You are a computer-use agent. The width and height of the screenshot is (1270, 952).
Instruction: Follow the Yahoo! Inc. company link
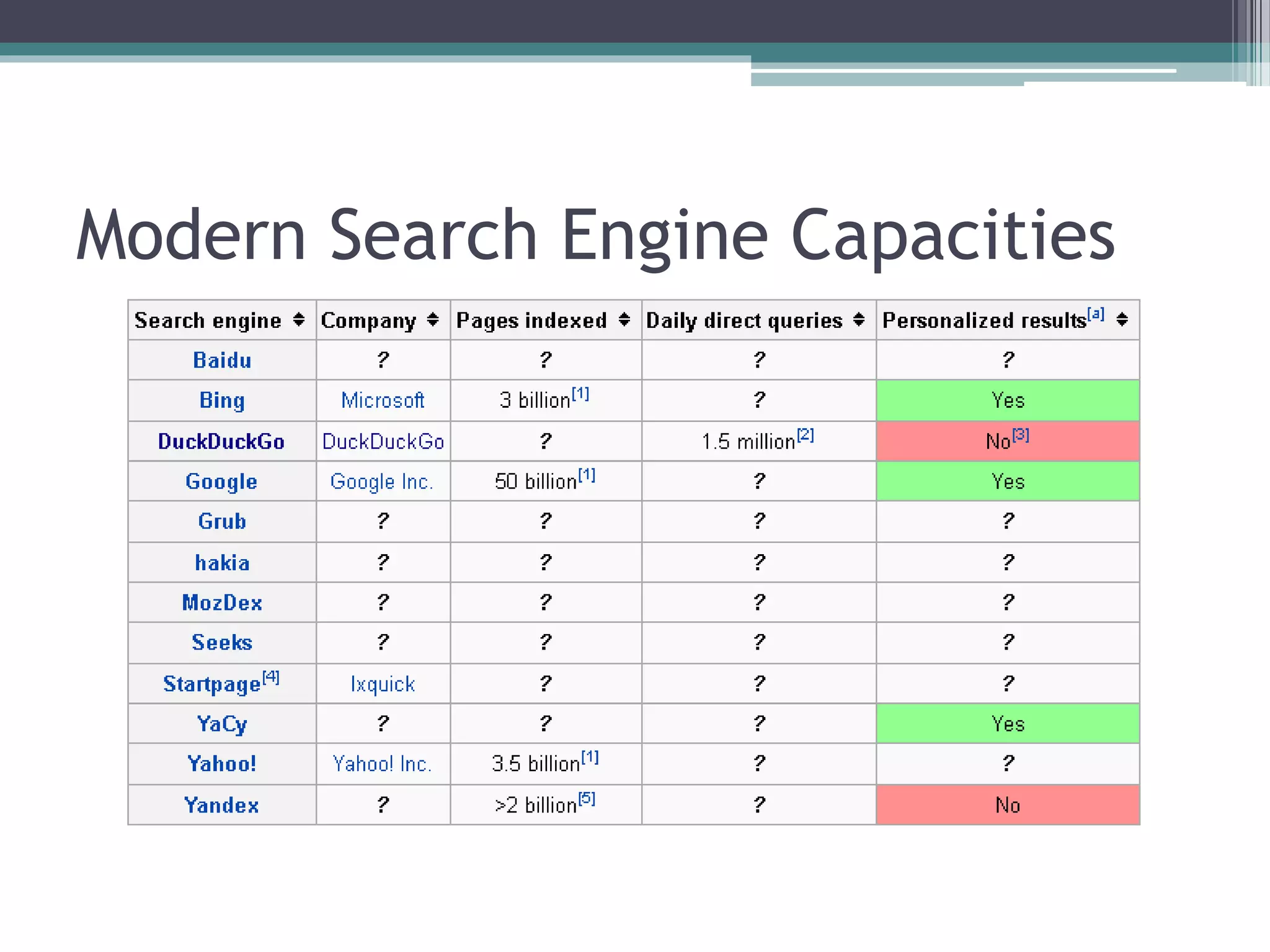[x=382, y=764]
